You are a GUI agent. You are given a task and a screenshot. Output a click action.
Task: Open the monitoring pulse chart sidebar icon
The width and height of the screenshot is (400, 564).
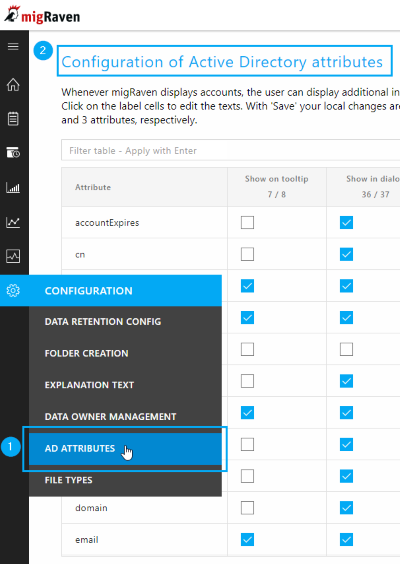tap(13, 256)
